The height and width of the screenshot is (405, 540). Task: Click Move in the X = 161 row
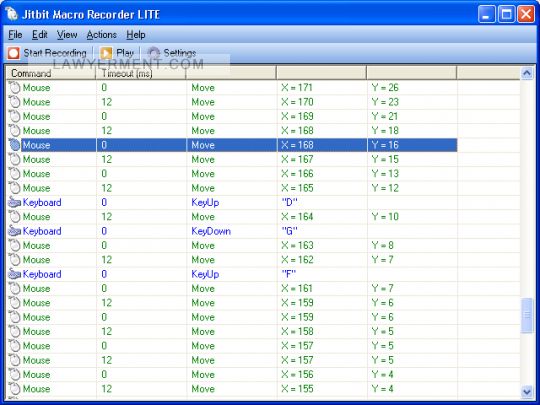click(x=203, y=289)
